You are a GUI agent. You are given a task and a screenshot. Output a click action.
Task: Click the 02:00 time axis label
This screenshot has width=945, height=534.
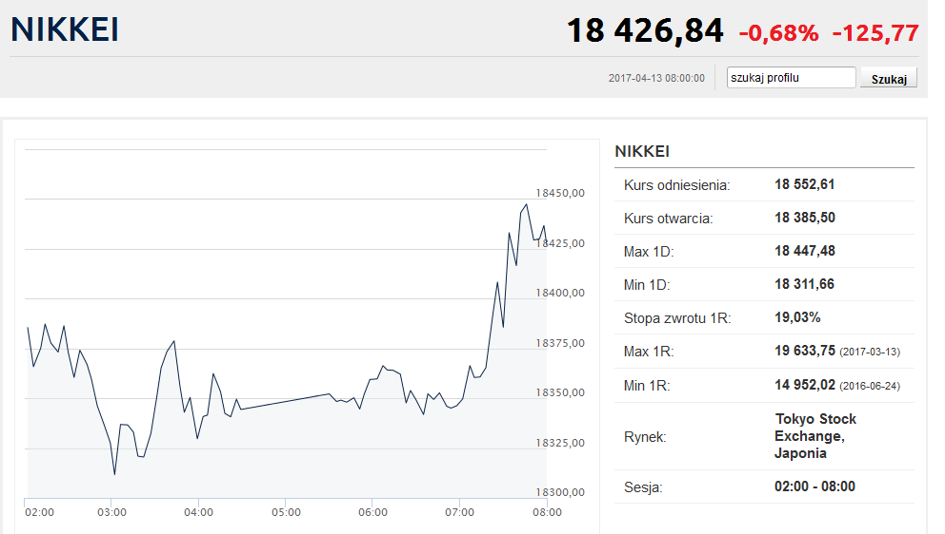pos(39,512)
